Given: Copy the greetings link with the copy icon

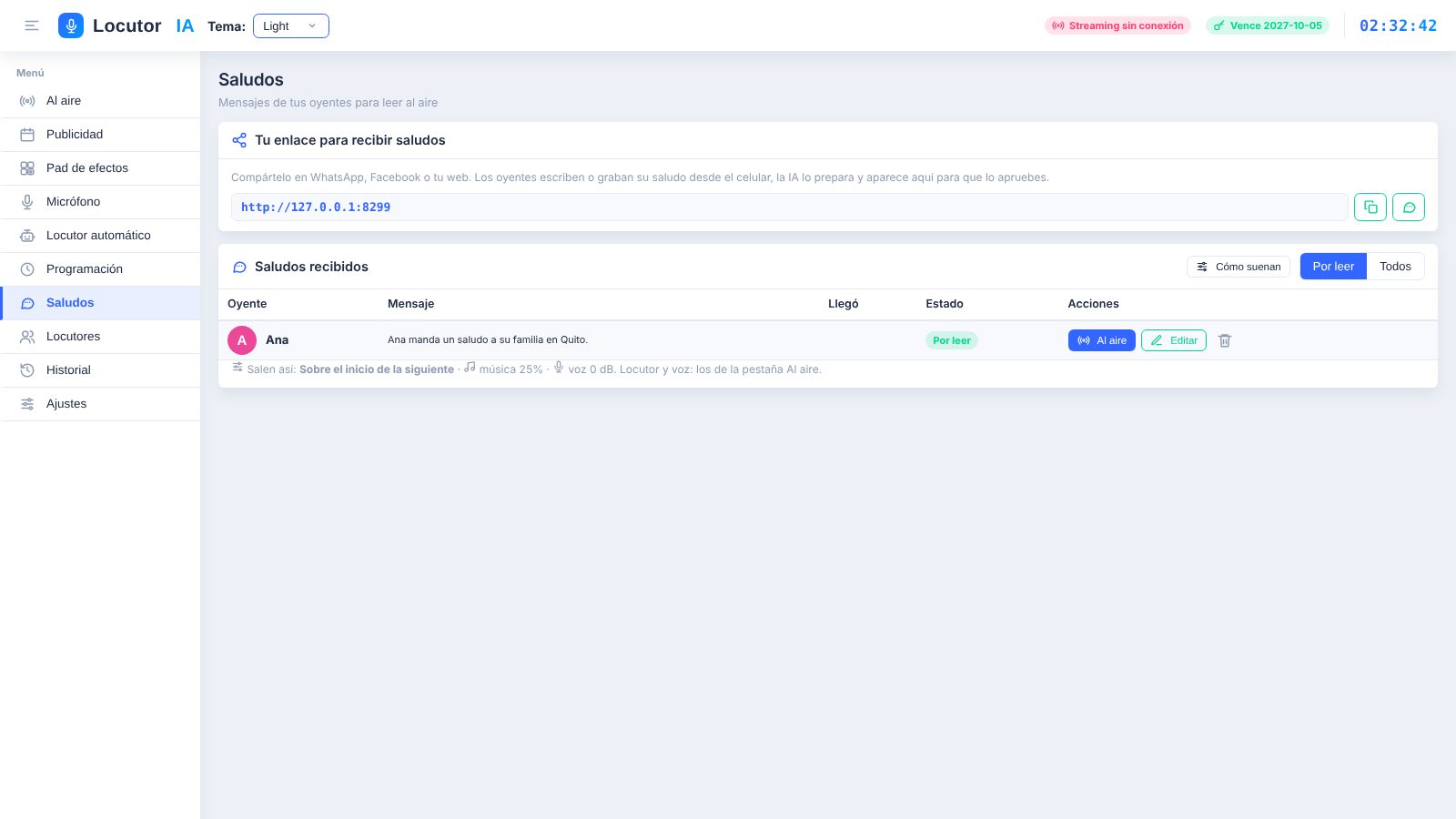Looking at the screenshot, I should (1370, 207).
